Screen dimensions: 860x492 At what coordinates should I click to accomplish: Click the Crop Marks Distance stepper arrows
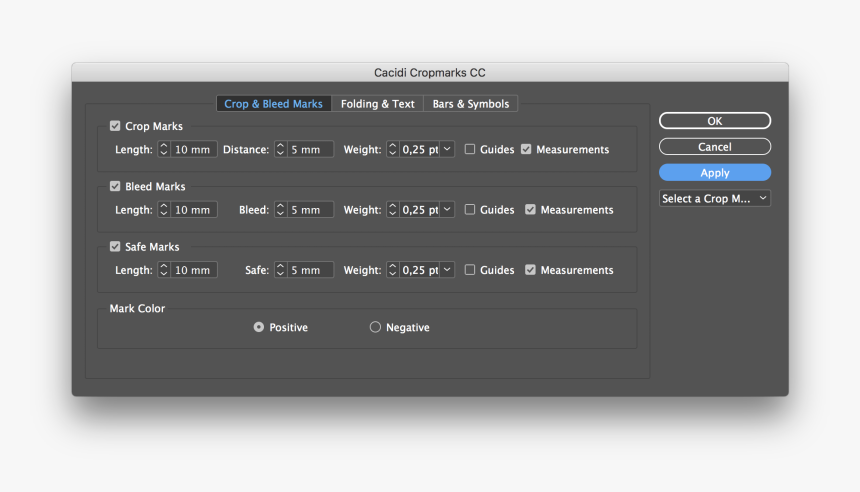280,149
